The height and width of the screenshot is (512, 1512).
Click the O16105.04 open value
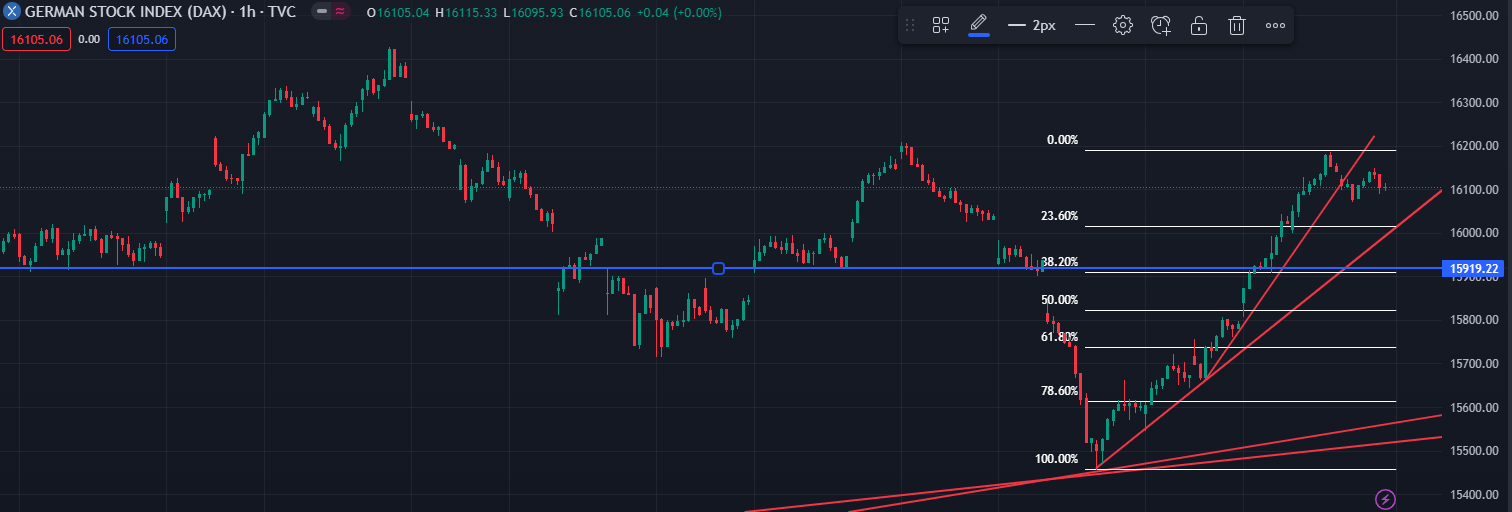click(x=398, y=12)
